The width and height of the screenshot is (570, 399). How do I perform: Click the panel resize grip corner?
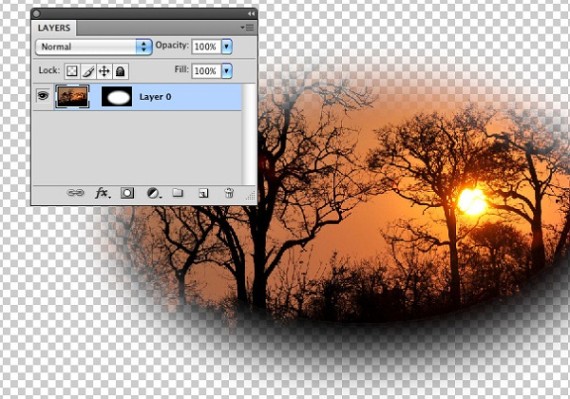tap(250, 197)
